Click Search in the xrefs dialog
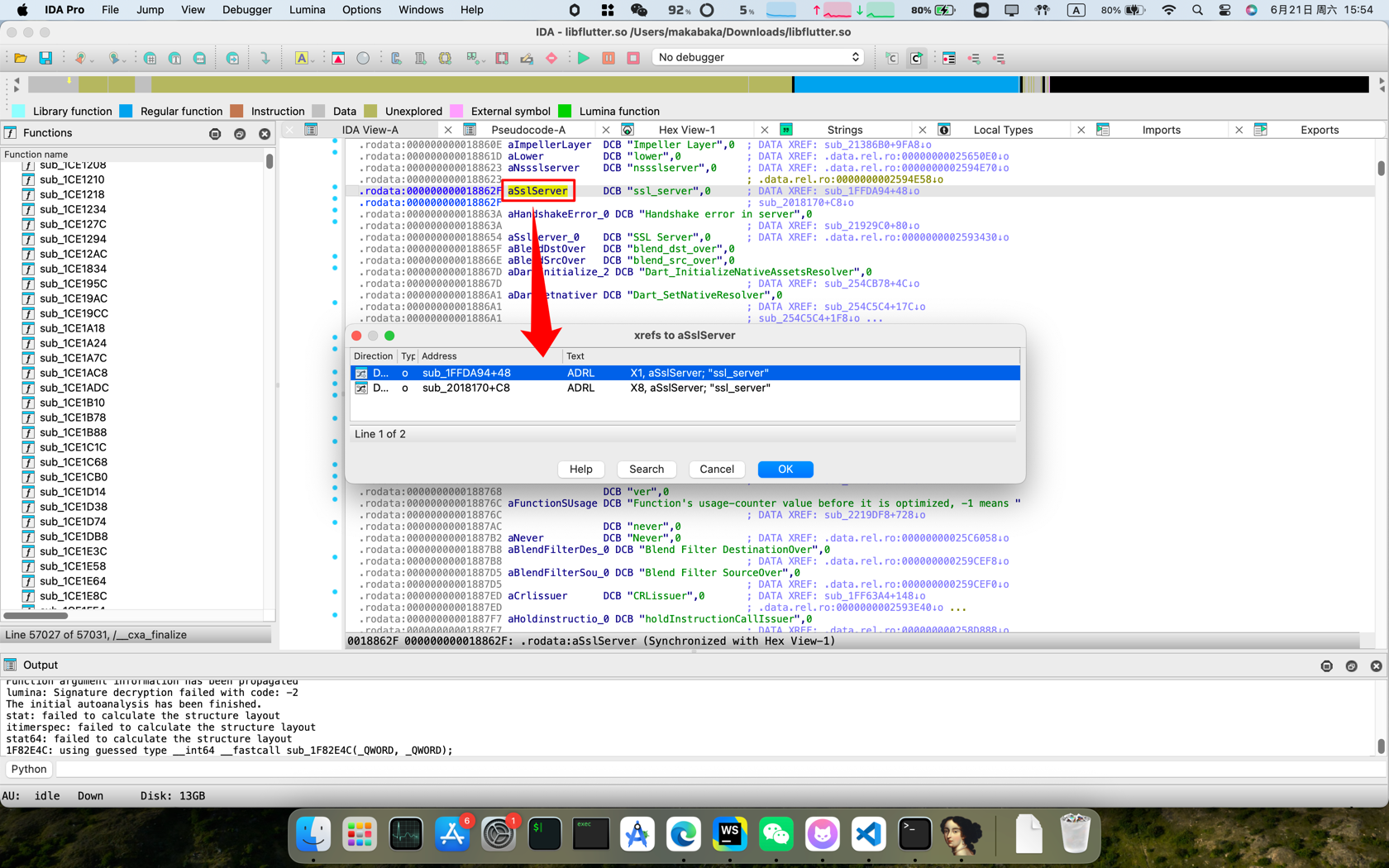 pos(646,470)
